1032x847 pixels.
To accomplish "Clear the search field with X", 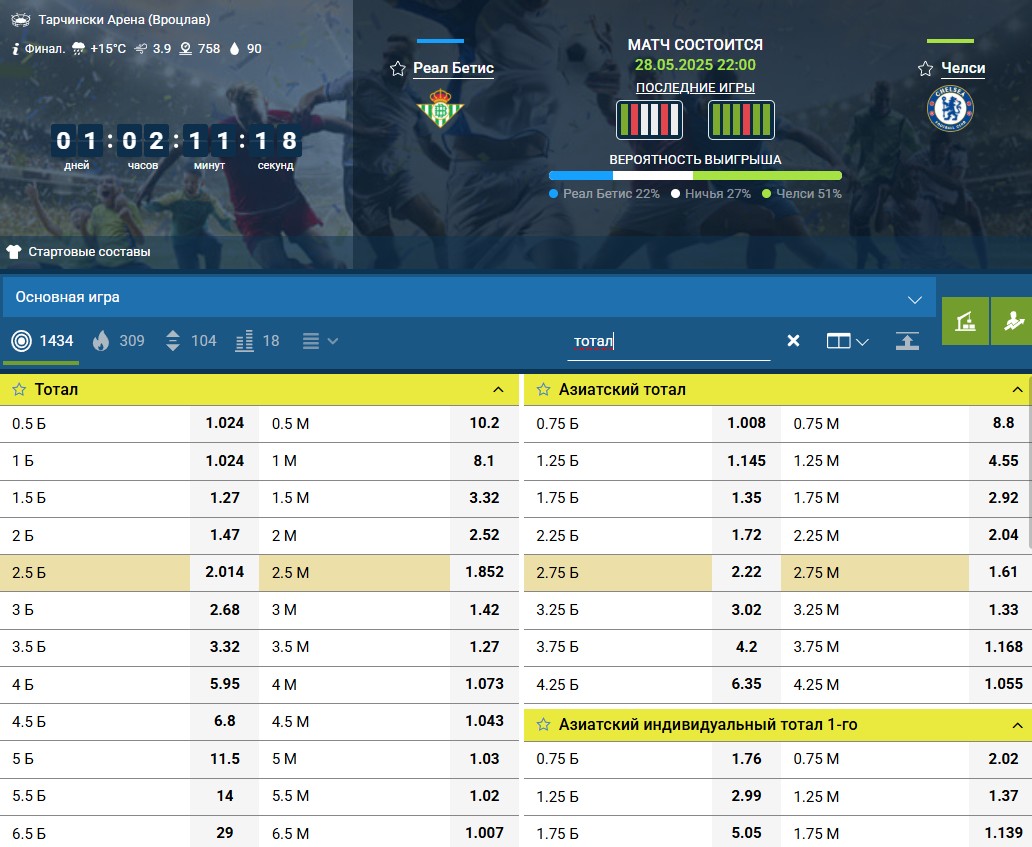I will 793,340.
